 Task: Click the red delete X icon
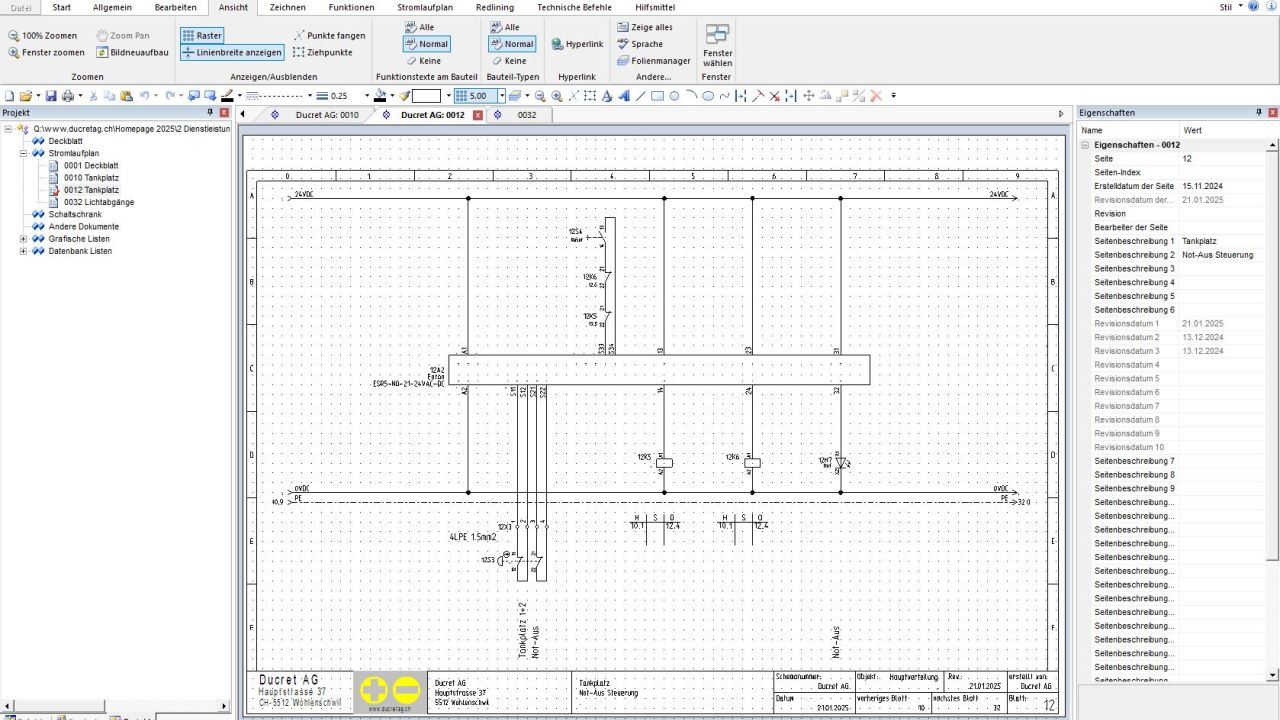coord(876,96)
